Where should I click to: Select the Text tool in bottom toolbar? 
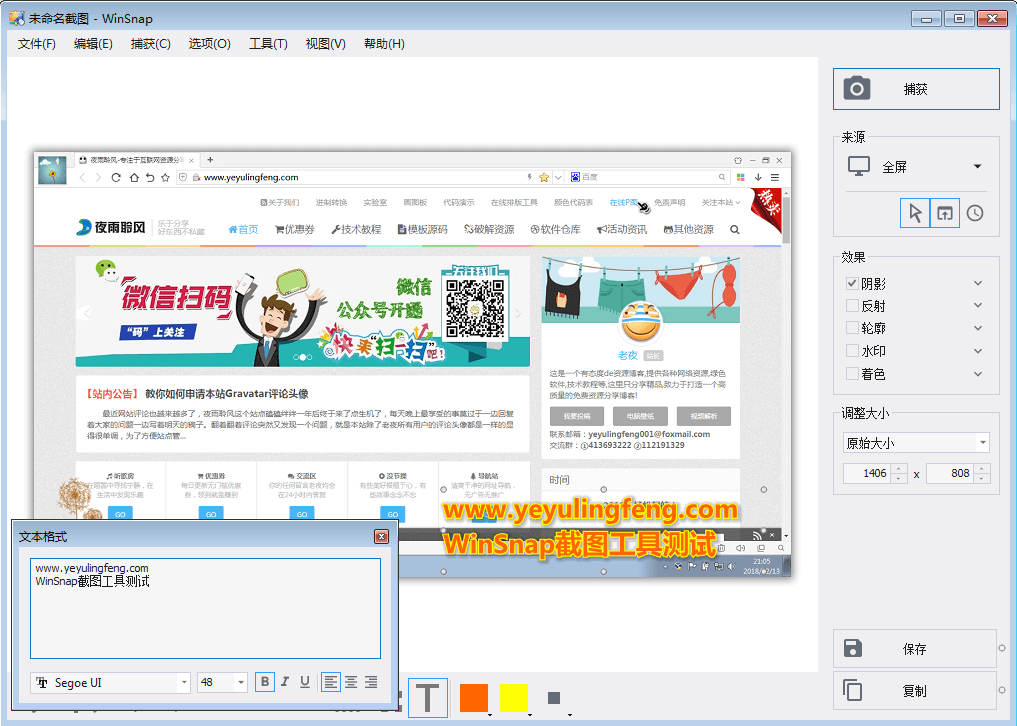427,698
